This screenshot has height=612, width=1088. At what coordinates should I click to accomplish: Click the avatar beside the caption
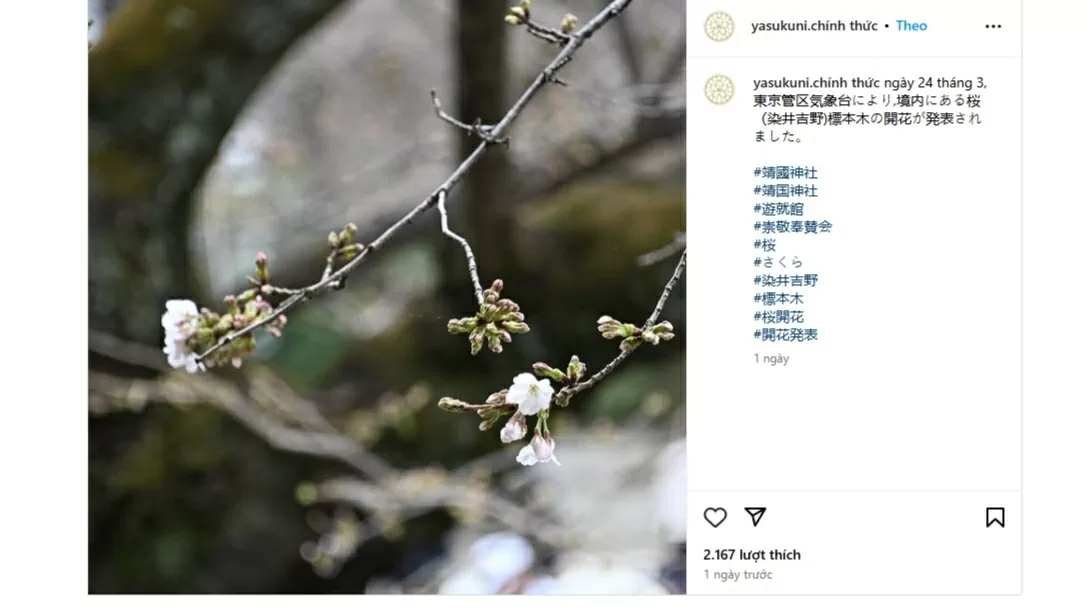(x=719, y=90)
